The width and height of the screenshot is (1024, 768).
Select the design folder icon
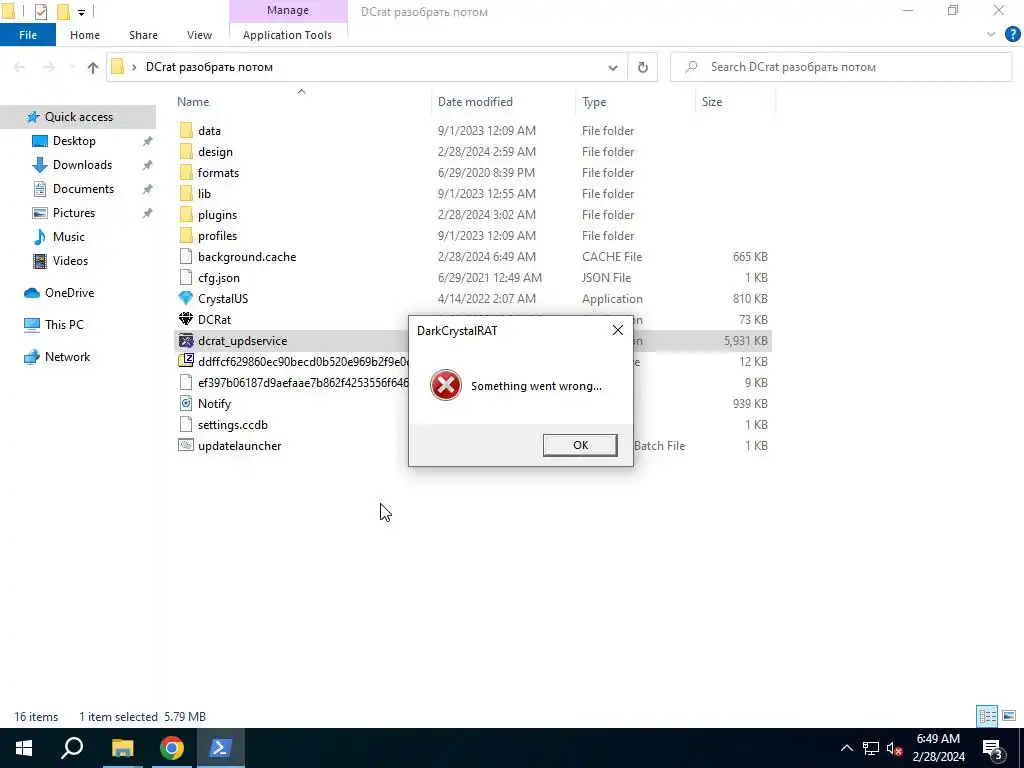186,152
